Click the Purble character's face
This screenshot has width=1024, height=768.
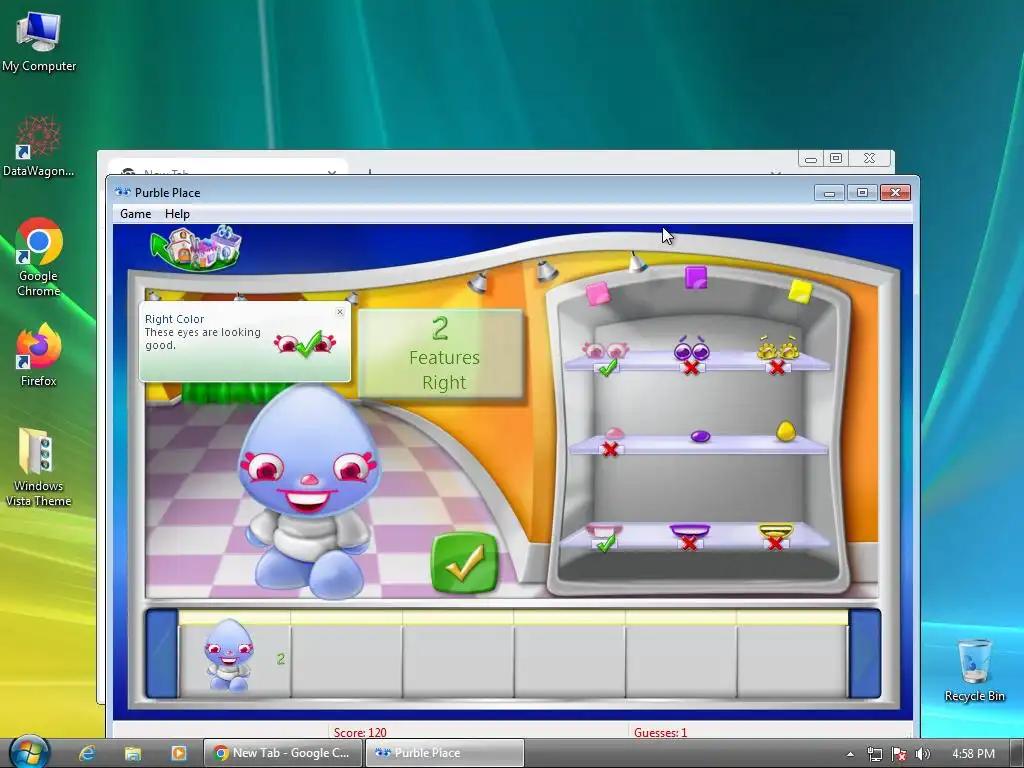pos(308,454)
